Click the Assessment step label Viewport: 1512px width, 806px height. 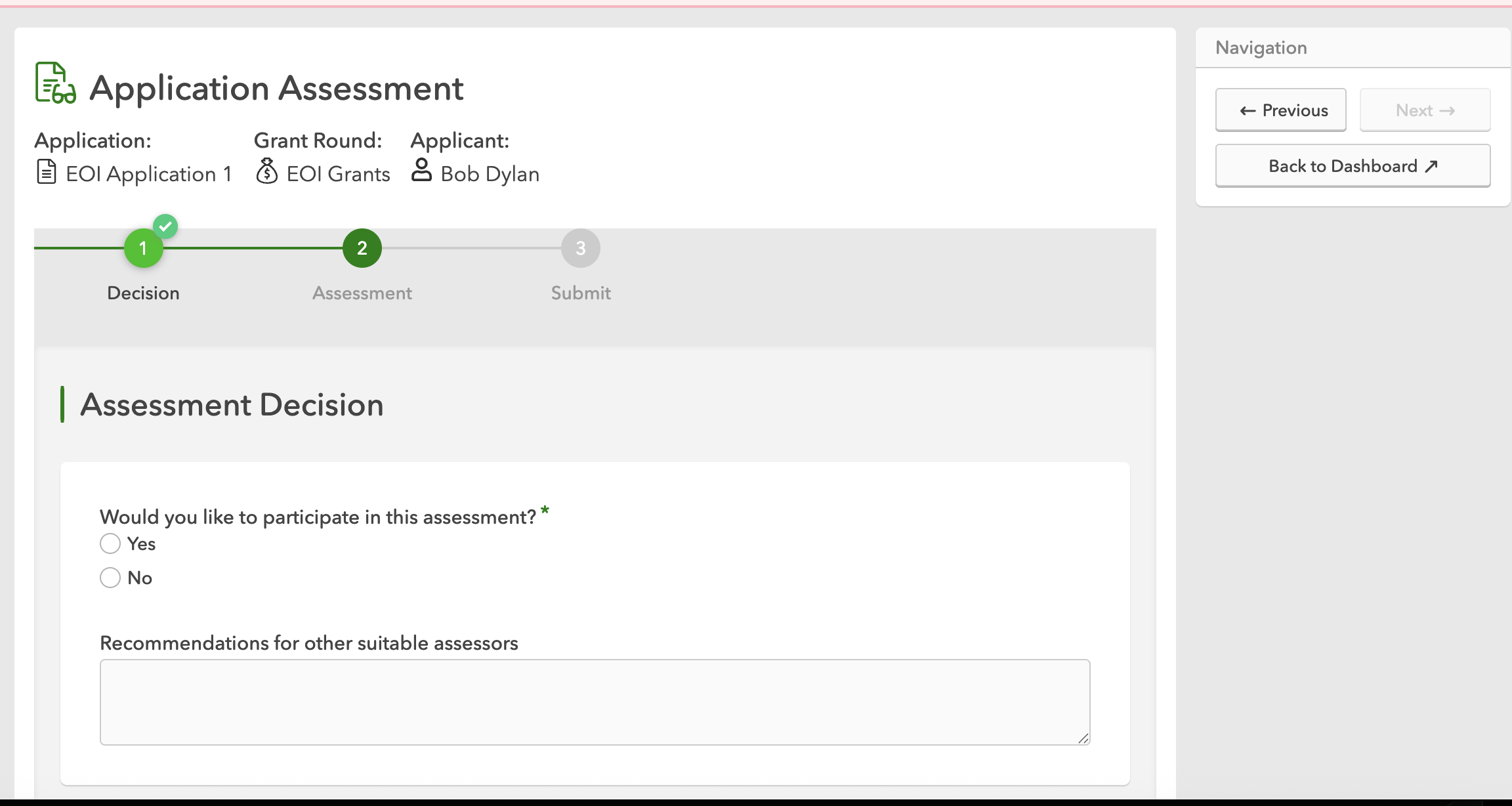(362, 293)
